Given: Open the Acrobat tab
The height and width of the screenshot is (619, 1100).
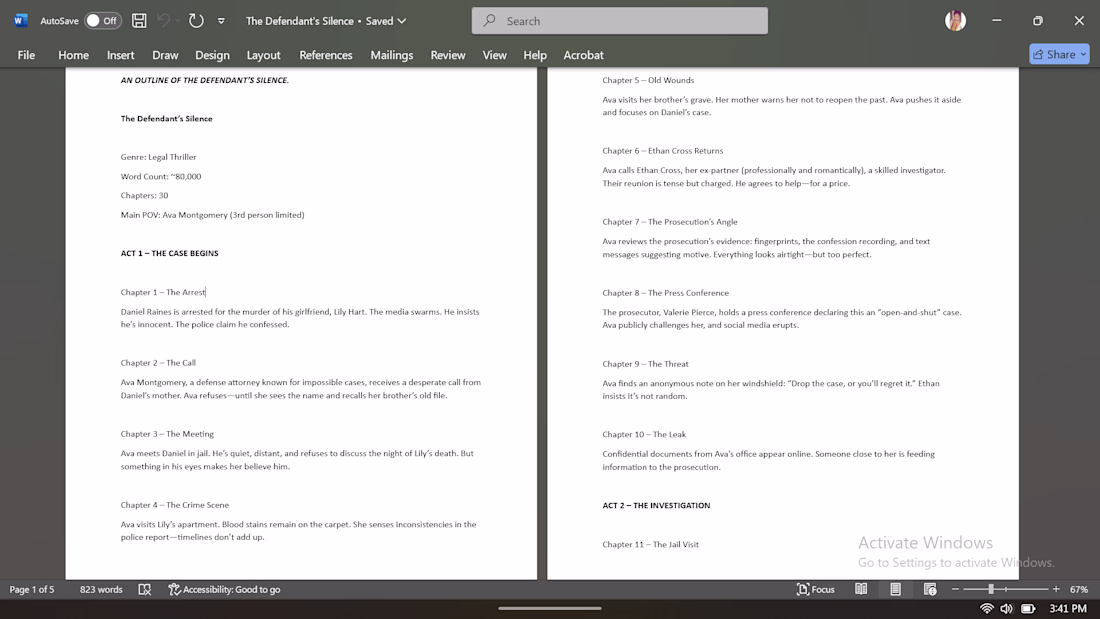Looking at the screenshot, I should (583, 55).
